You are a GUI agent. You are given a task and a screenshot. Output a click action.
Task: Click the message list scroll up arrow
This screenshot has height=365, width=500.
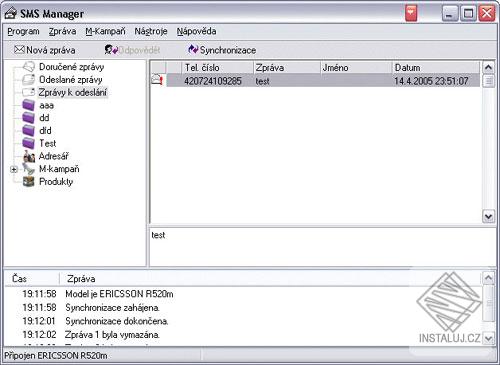click(488, 68)
